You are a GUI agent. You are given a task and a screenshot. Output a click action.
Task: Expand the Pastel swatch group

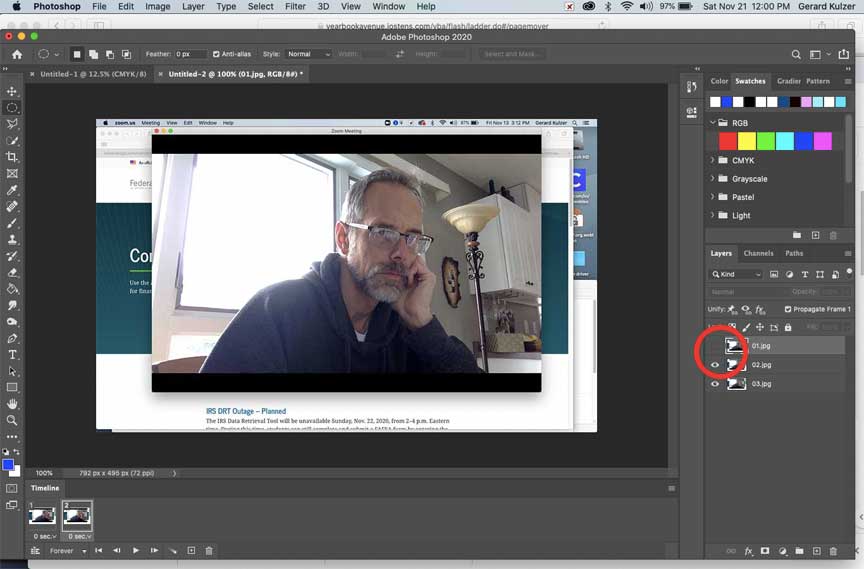(x=712, y=197)
